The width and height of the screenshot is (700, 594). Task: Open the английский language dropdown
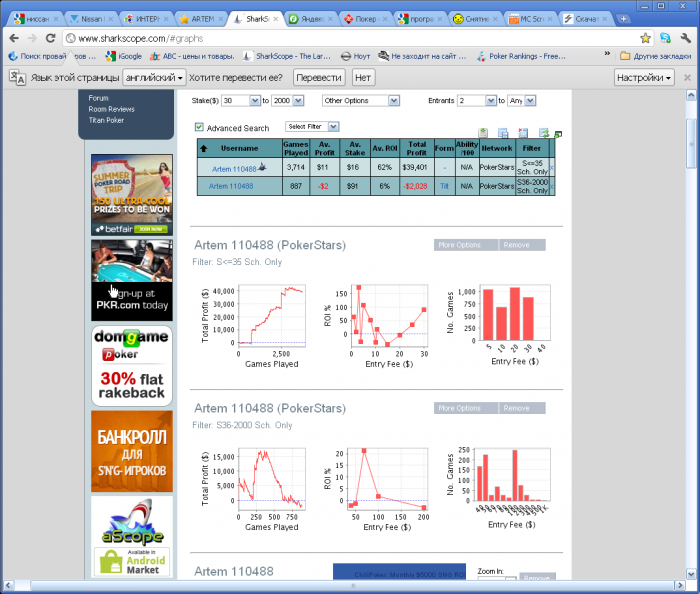[154, 78]
